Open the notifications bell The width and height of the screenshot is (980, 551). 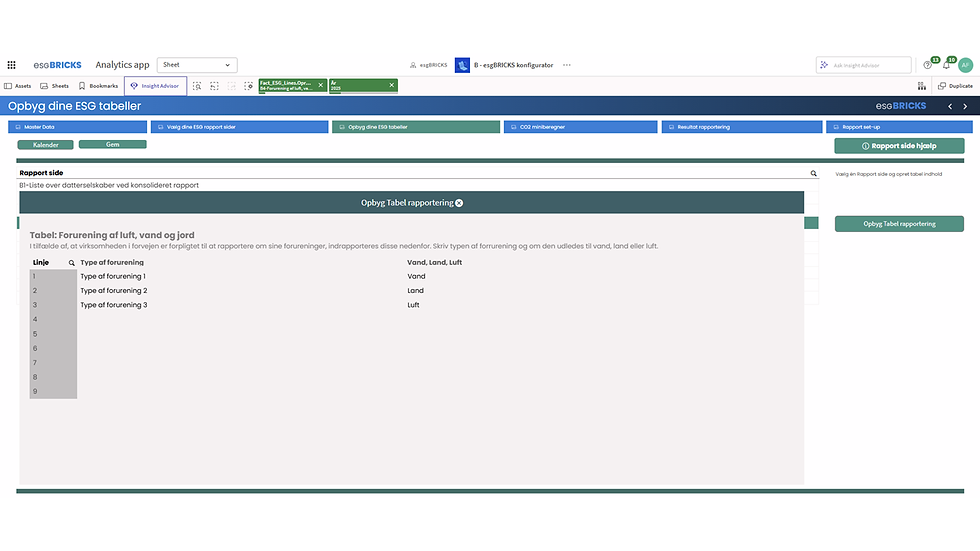946,65
